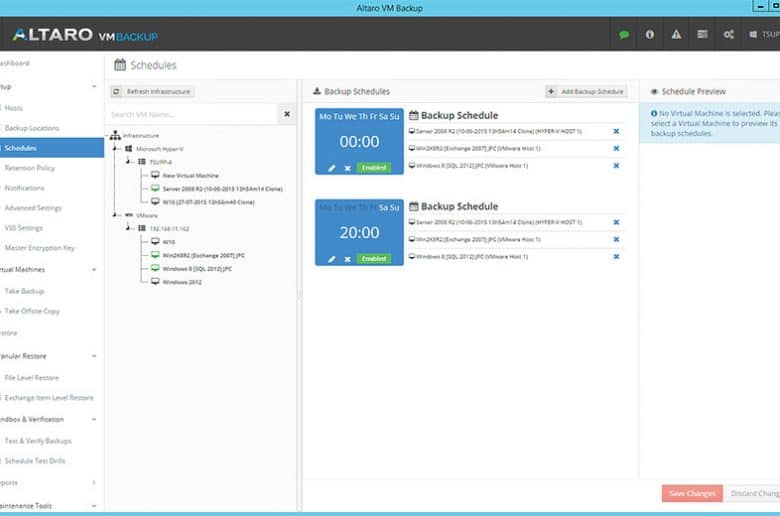Remove Server 2008 R2 from 00:00 schedule
This screenshot has width=780, height=516.
[x=616, y=131]
